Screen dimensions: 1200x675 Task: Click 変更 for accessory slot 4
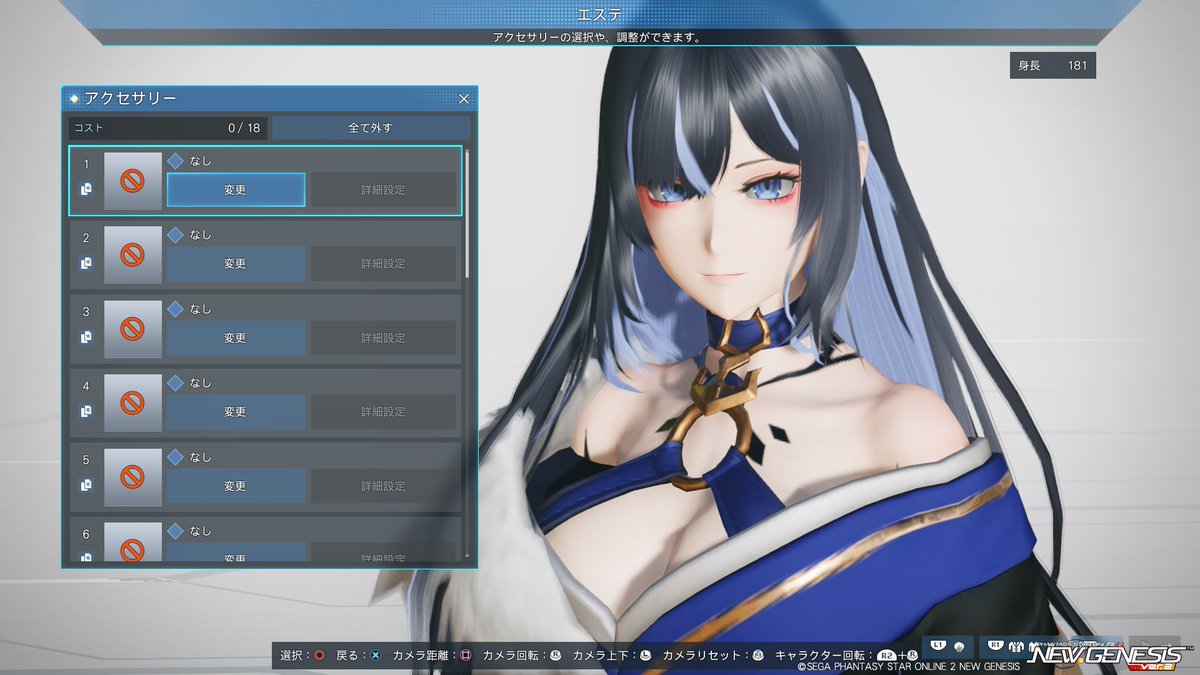[236, 412]
